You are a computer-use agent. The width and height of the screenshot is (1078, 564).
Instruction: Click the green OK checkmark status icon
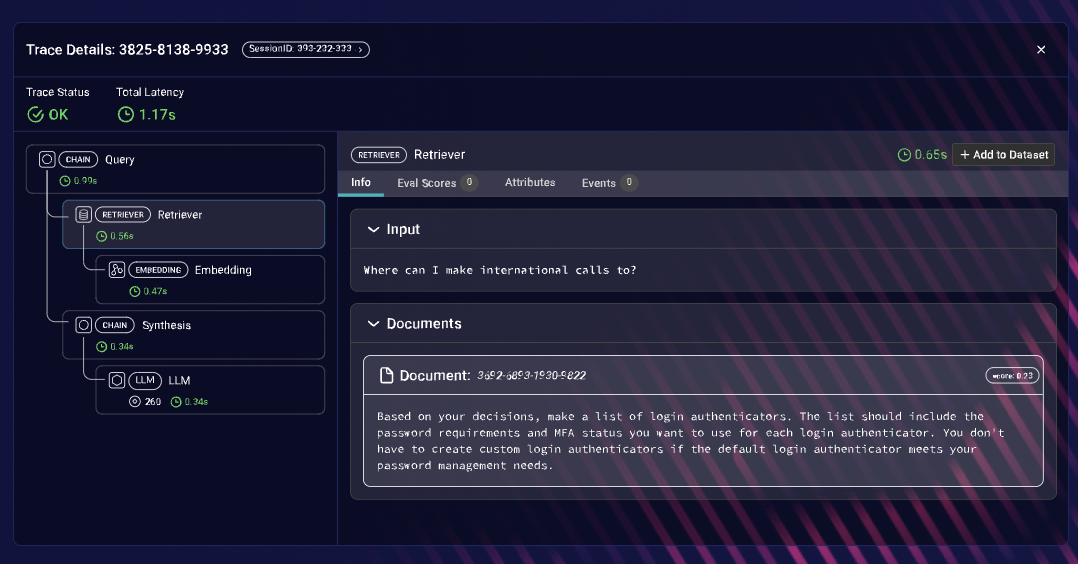(35, 115)
